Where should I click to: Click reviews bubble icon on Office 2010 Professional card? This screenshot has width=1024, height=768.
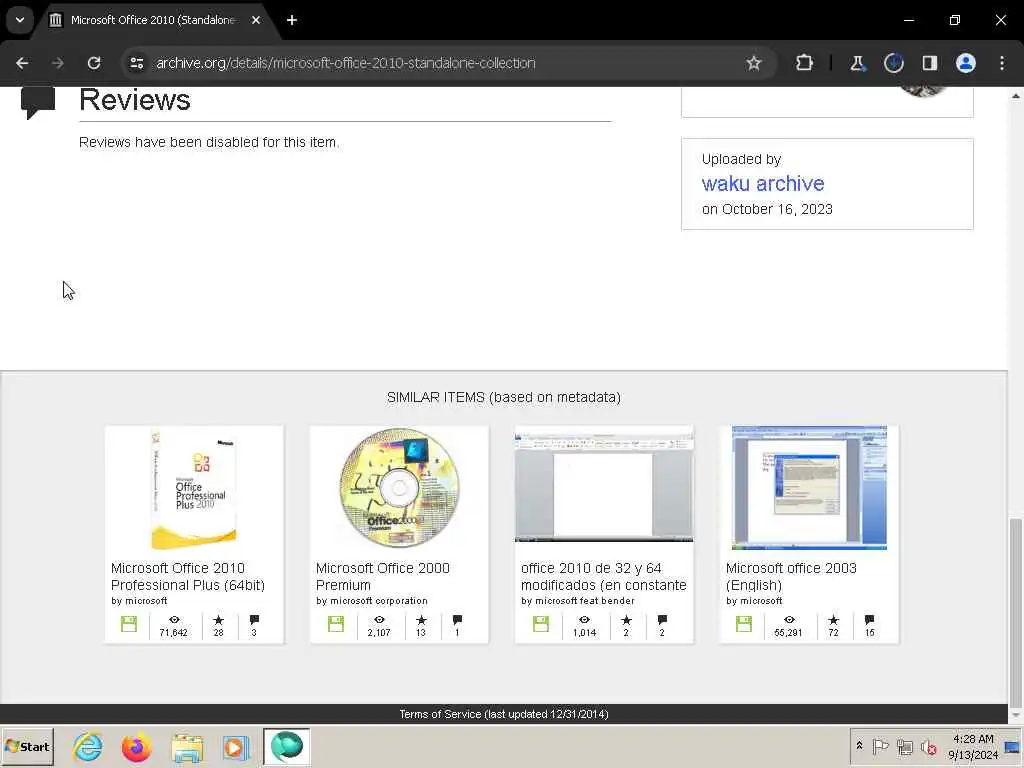254,620
